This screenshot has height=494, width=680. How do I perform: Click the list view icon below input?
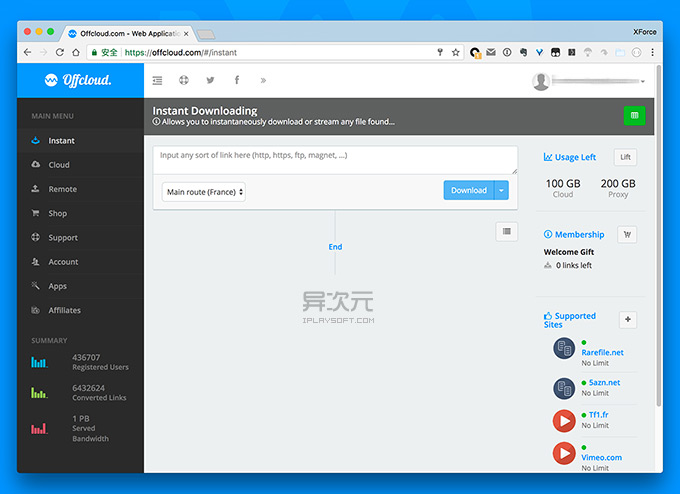point(507,231)
